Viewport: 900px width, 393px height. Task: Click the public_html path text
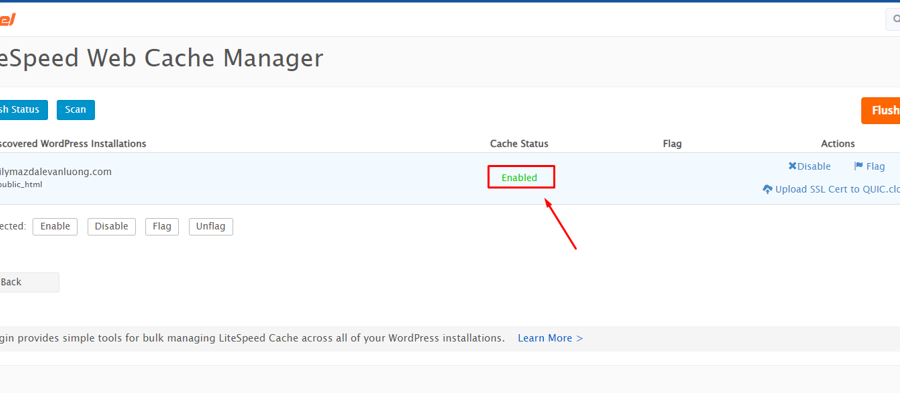(x=21, y=185)
